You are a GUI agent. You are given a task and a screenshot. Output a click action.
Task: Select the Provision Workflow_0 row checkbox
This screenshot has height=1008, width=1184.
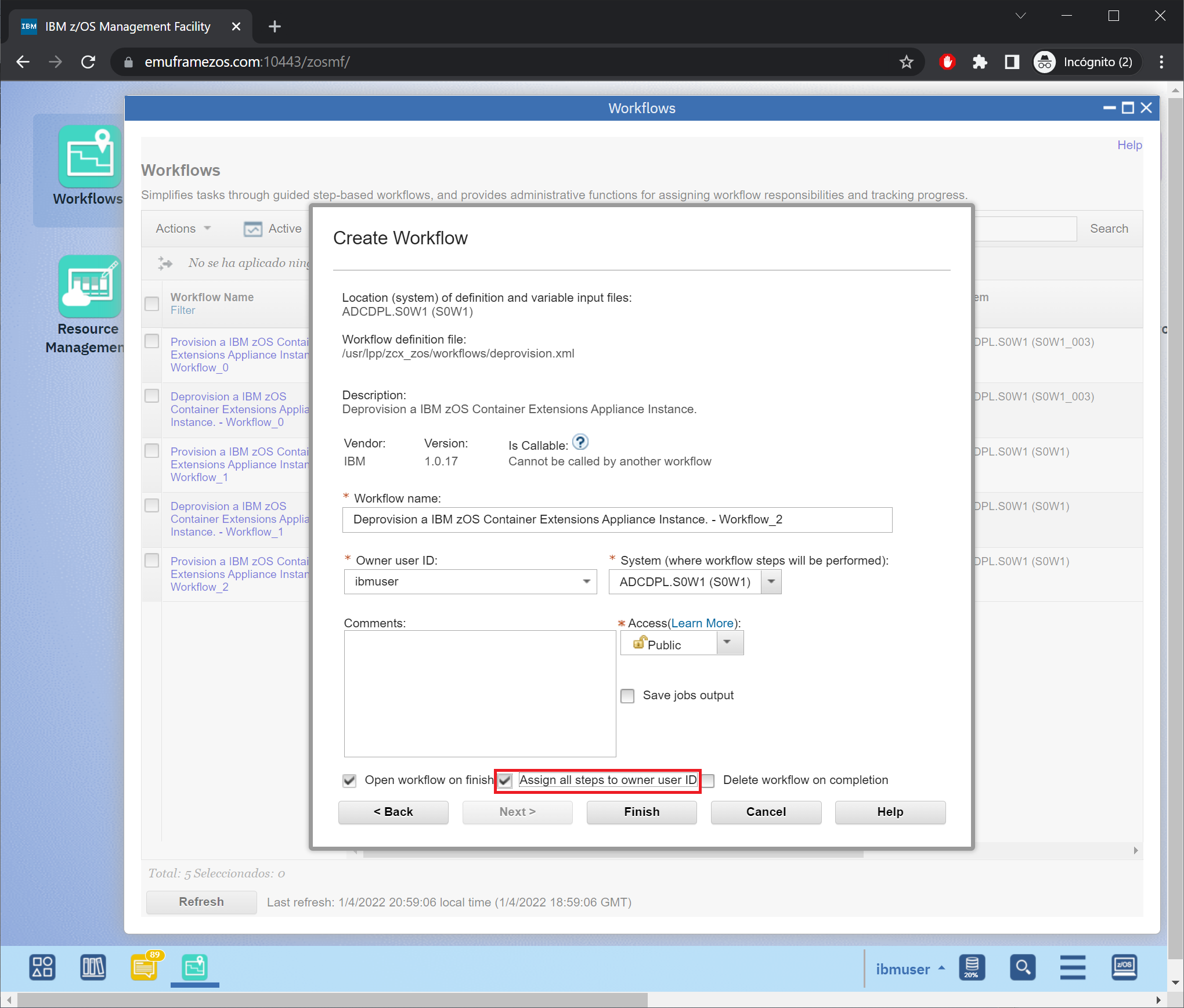tap(151, 341)
